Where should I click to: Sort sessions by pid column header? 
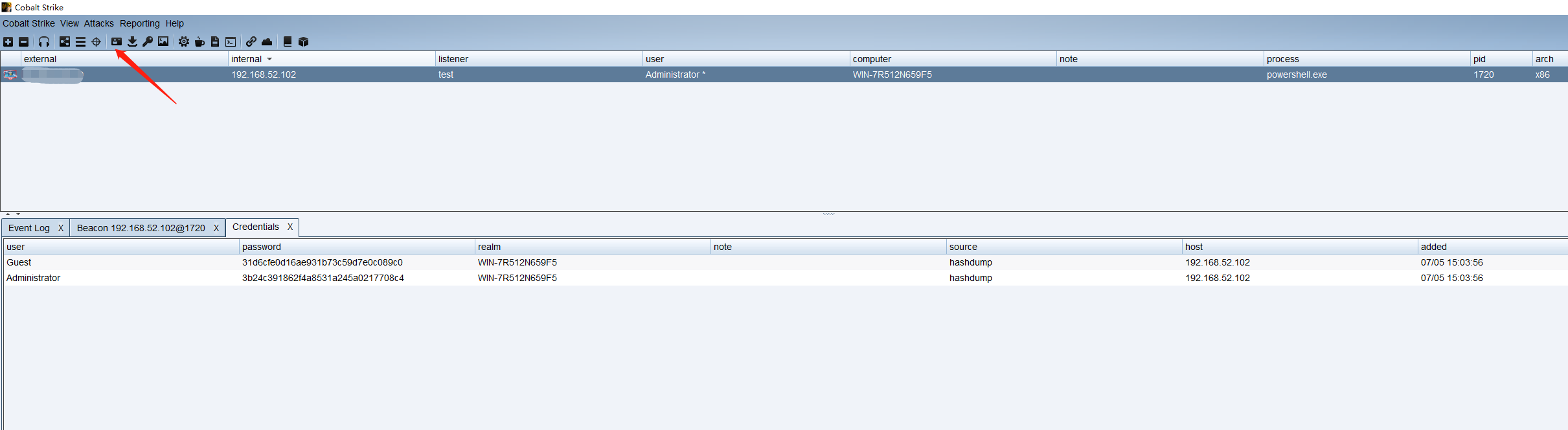1501,59
